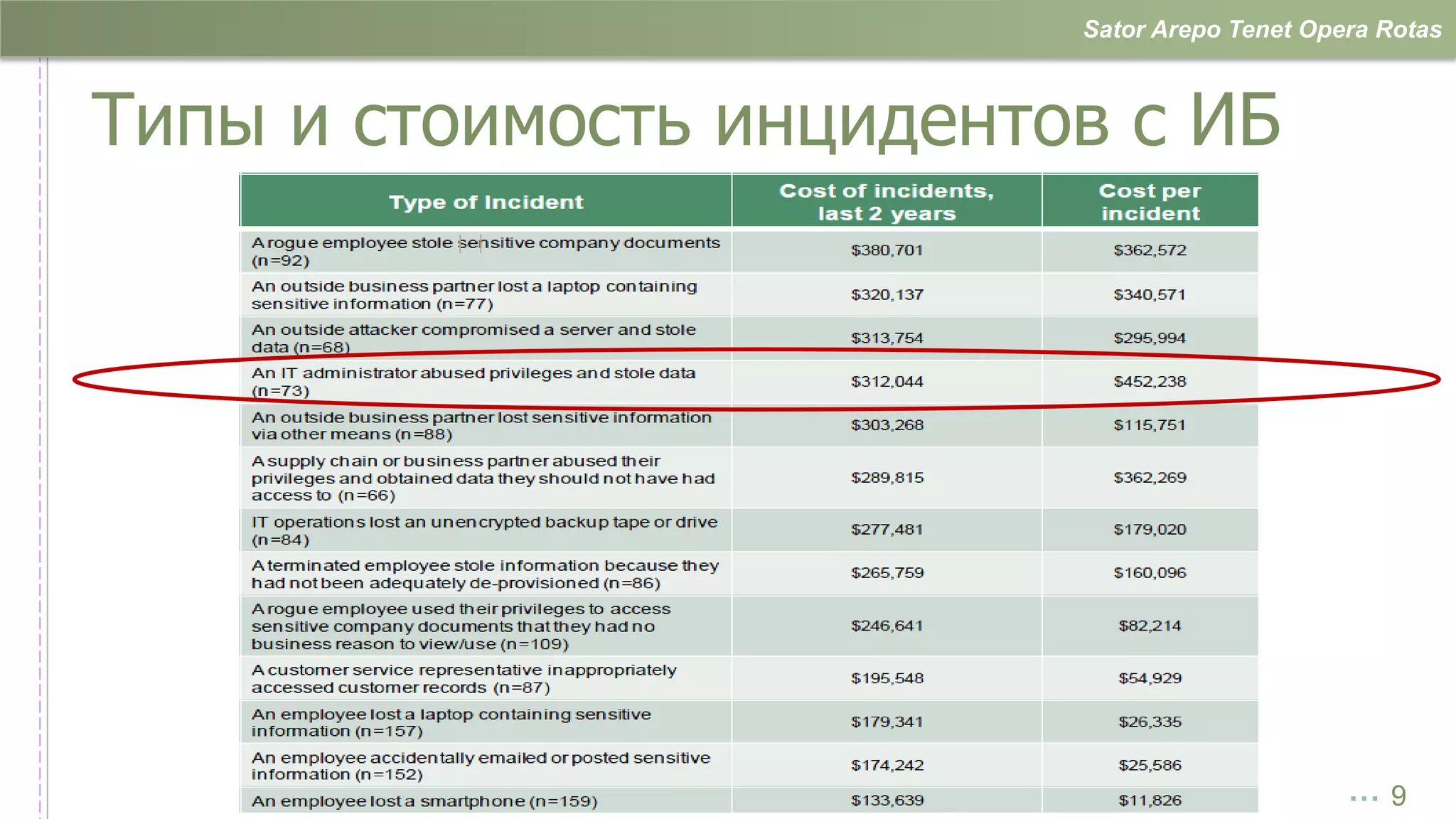Click the $312,044 cell

[887, 381]
